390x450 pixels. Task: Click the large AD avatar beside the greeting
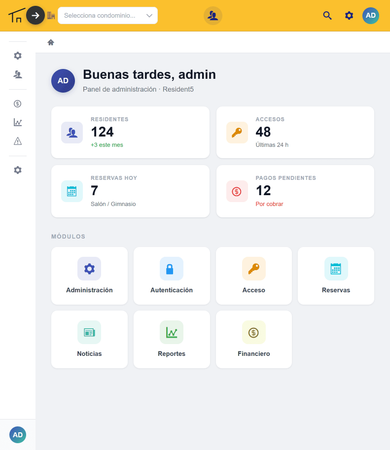point(63,81)
